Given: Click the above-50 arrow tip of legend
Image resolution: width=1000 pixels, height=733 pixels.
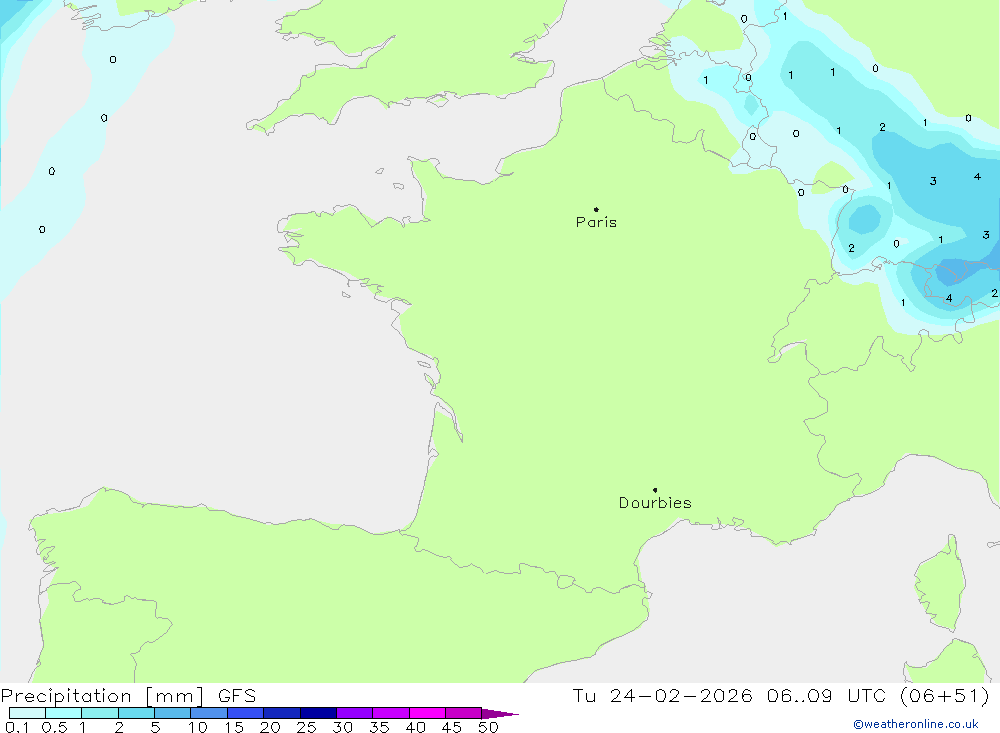Looking at the screenshot, I should click(501, 713).
